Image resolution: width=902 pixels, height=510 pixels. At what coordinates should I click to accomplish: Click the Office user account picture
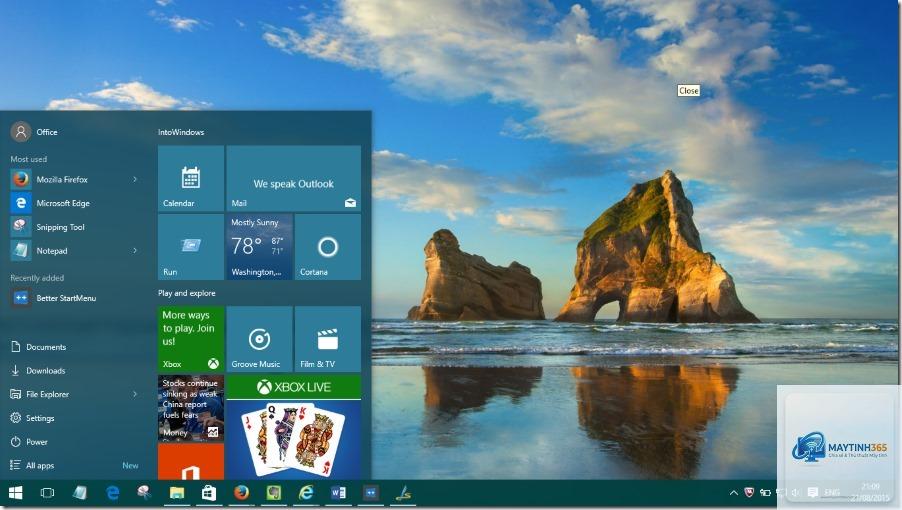tap(21, 132)
